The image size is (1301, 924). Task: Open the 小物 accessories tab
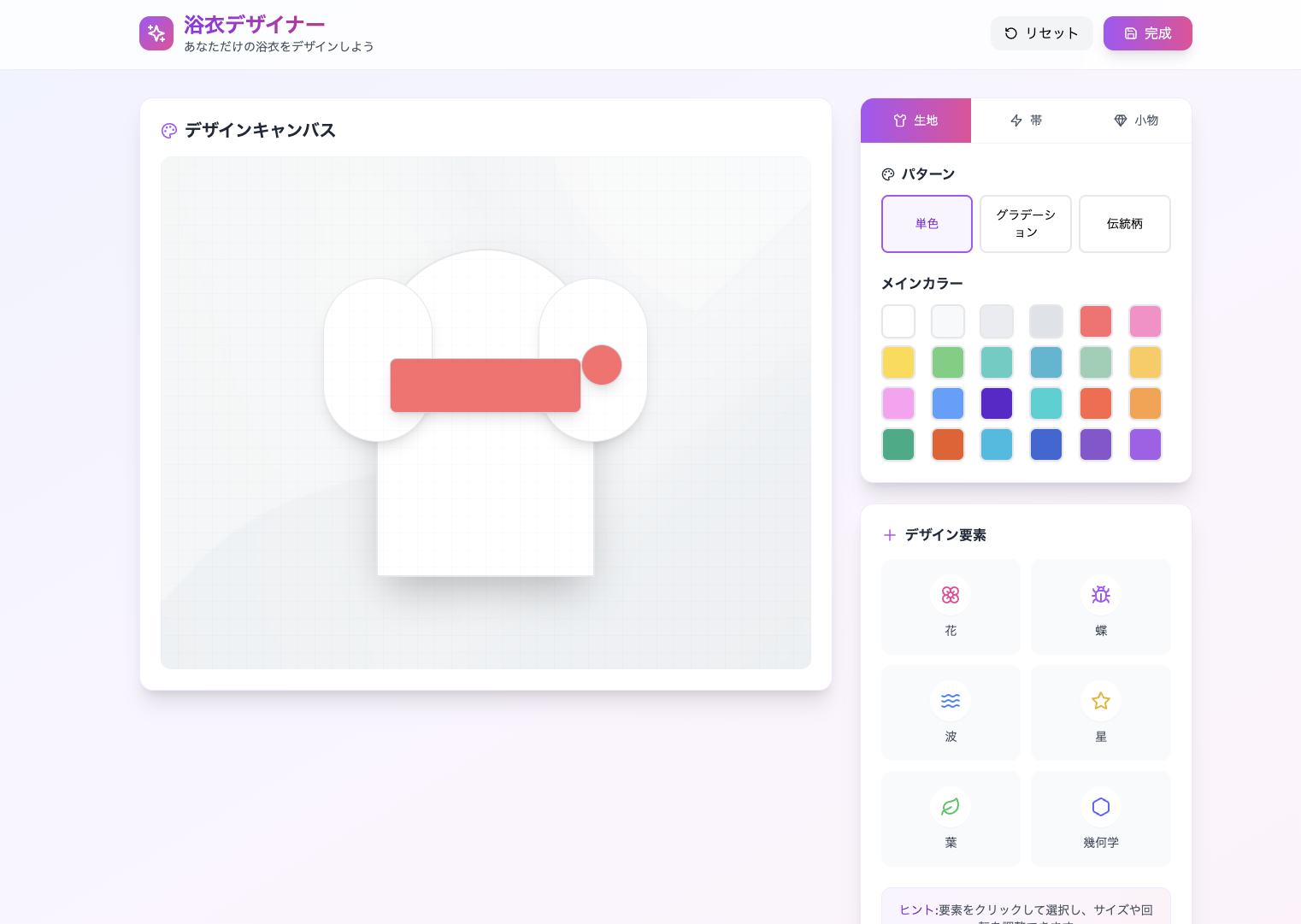tap(1136, 121)
